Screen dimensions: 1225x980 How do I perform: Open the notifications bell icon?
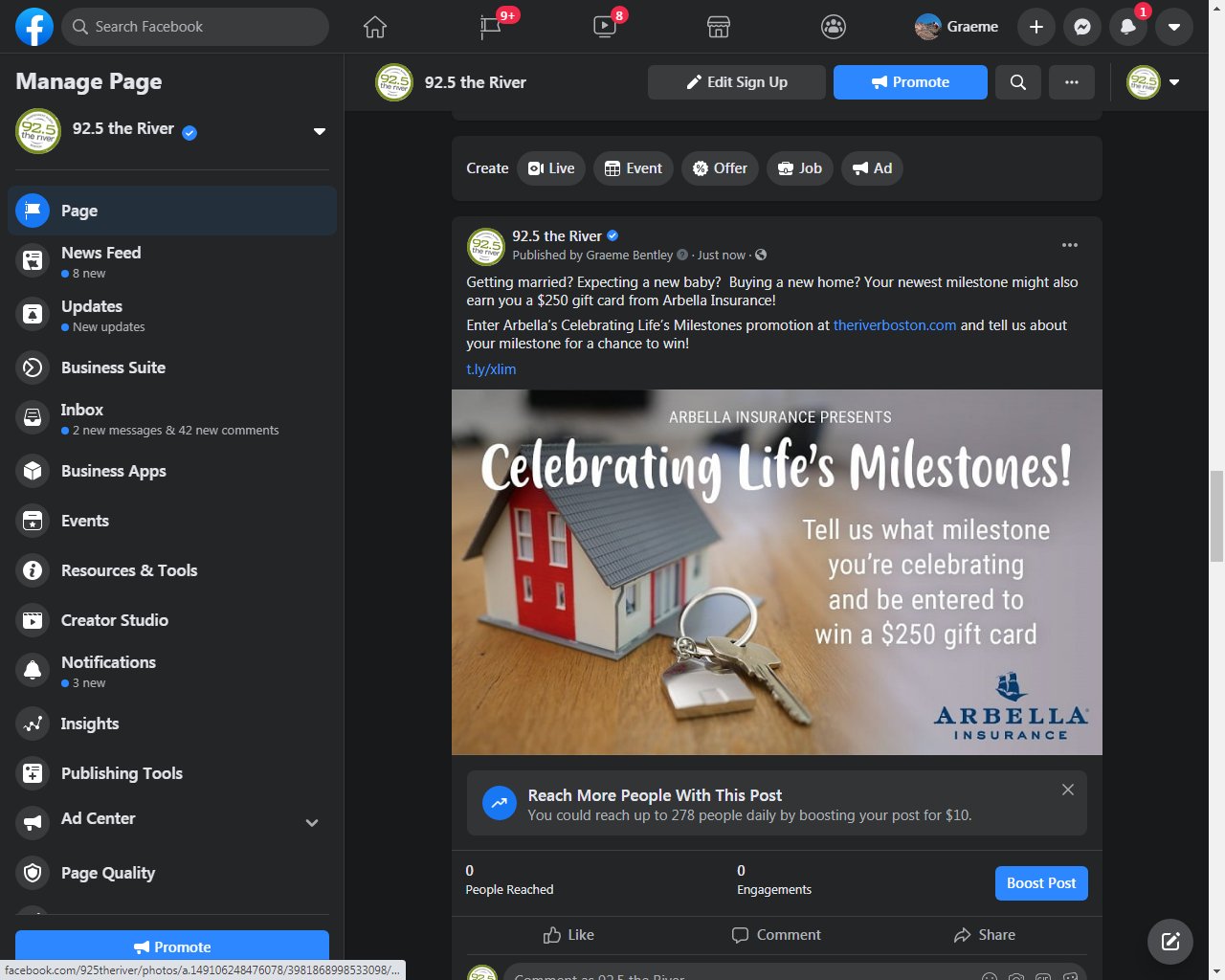pos(1128,27)
